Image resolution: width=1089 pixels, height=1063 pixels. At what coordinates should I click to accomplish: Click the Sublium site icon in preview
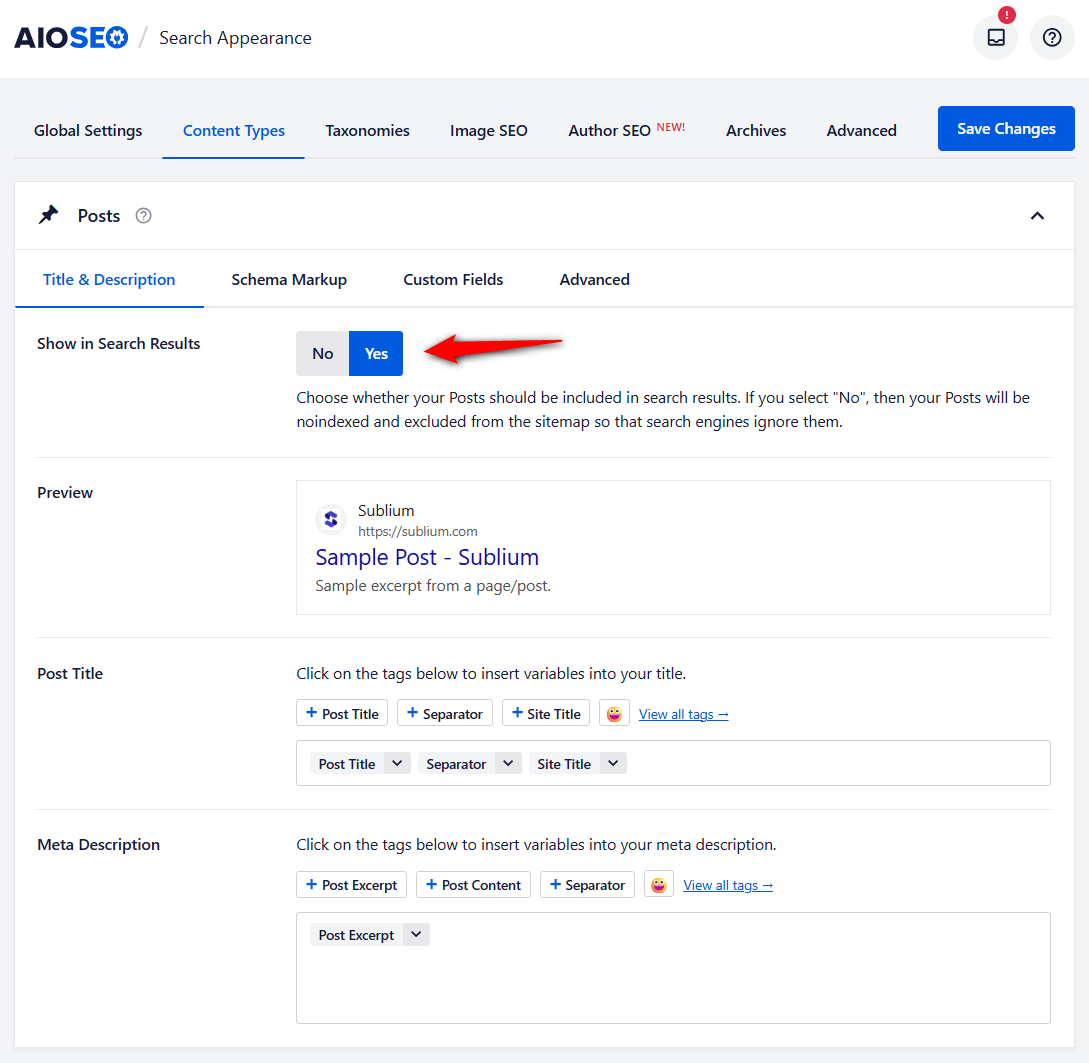pos(330,519)
